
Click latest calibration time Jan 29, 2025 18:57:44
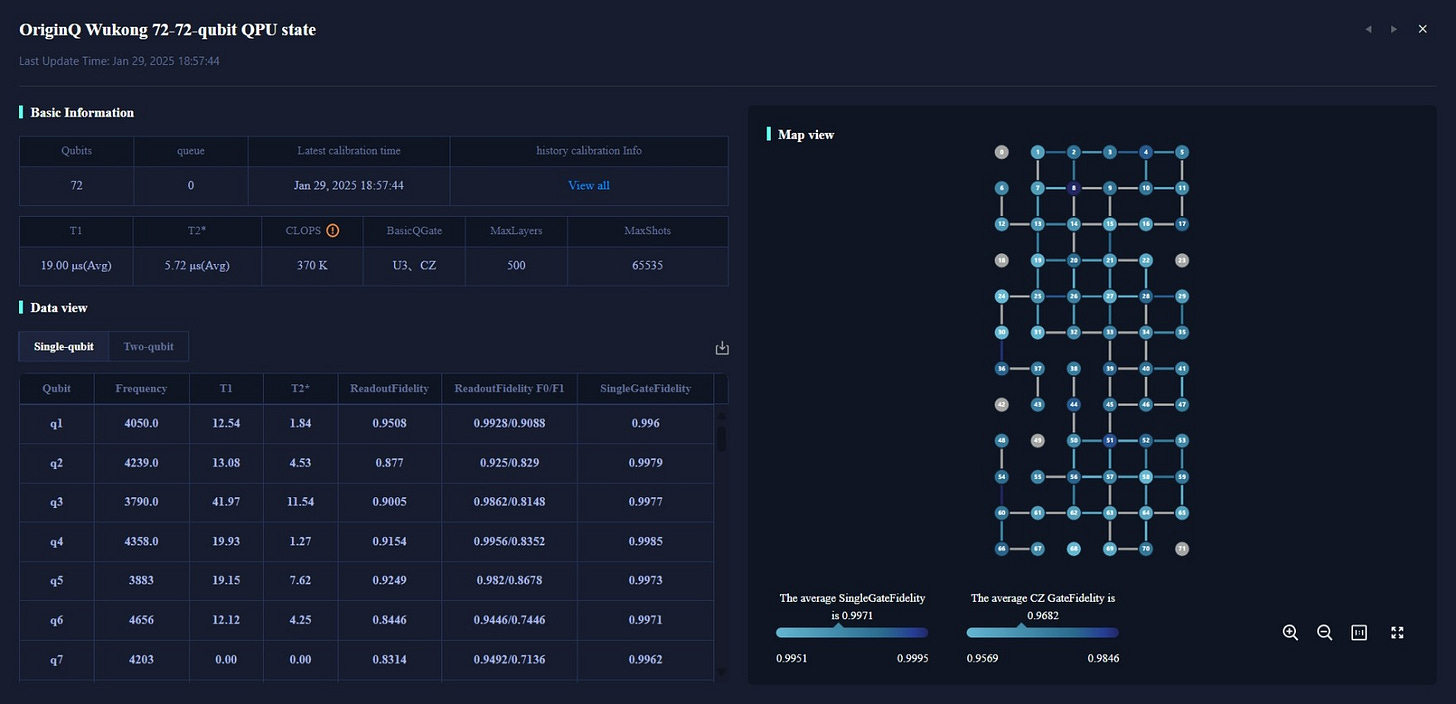coord(349,185)
